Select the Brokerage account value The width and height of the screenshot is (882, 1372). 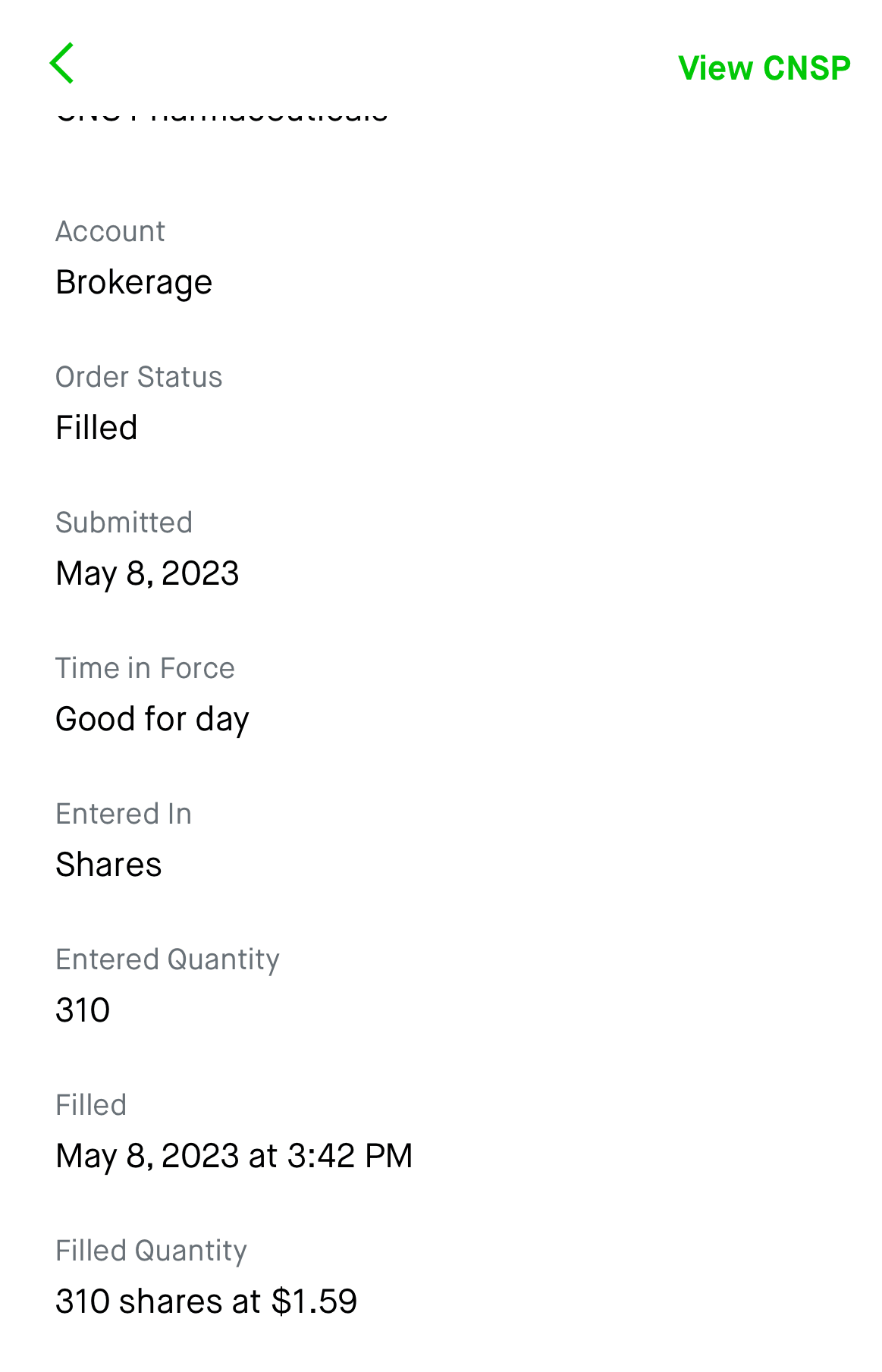pos(134,283)
